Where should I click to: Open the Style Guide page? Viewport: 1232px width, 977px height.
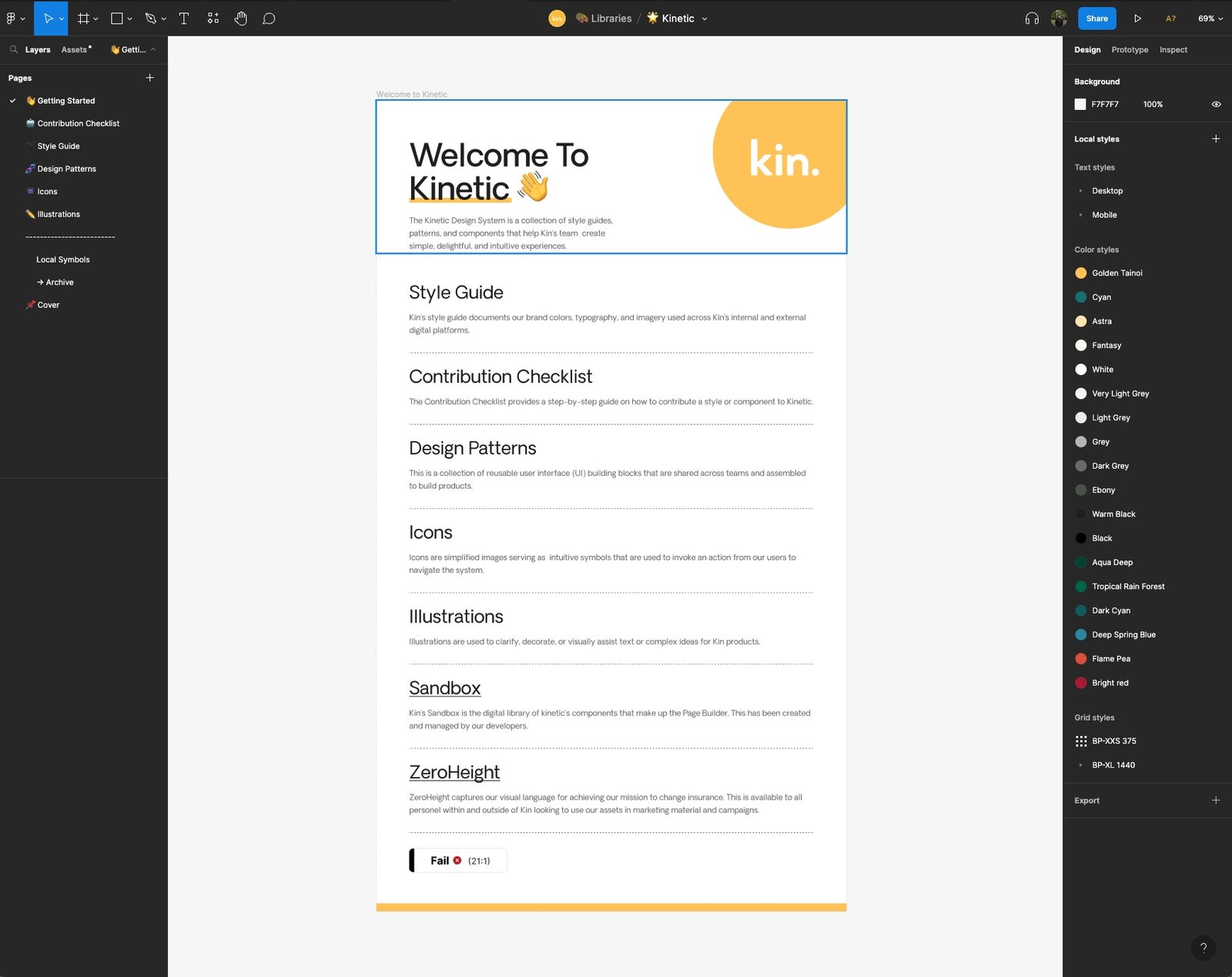coord(59,146)
